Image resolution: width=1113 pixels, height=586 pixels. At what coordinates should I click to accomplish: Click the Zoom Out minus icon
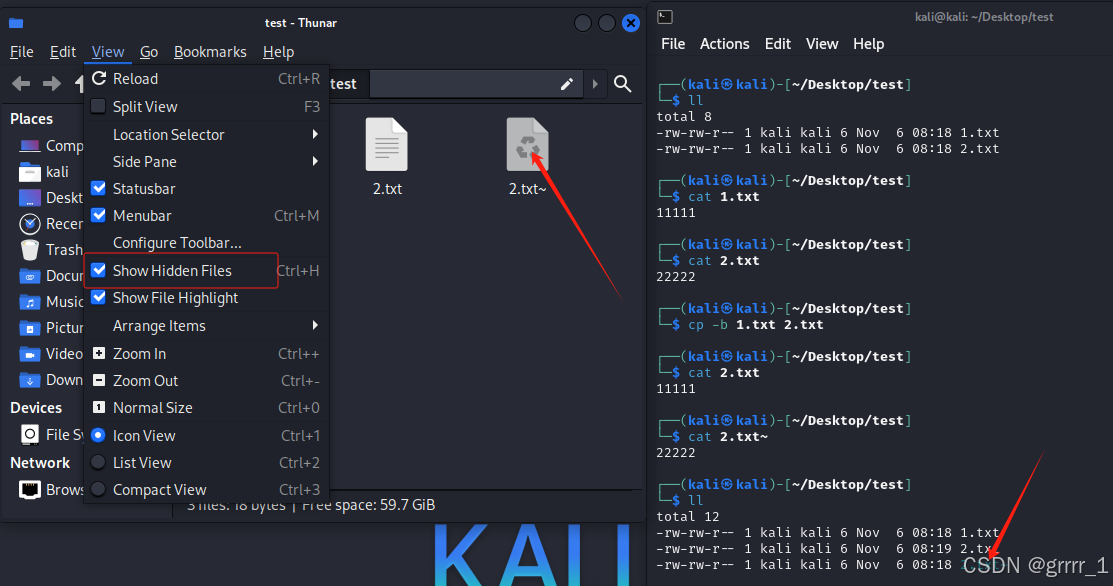99,380
